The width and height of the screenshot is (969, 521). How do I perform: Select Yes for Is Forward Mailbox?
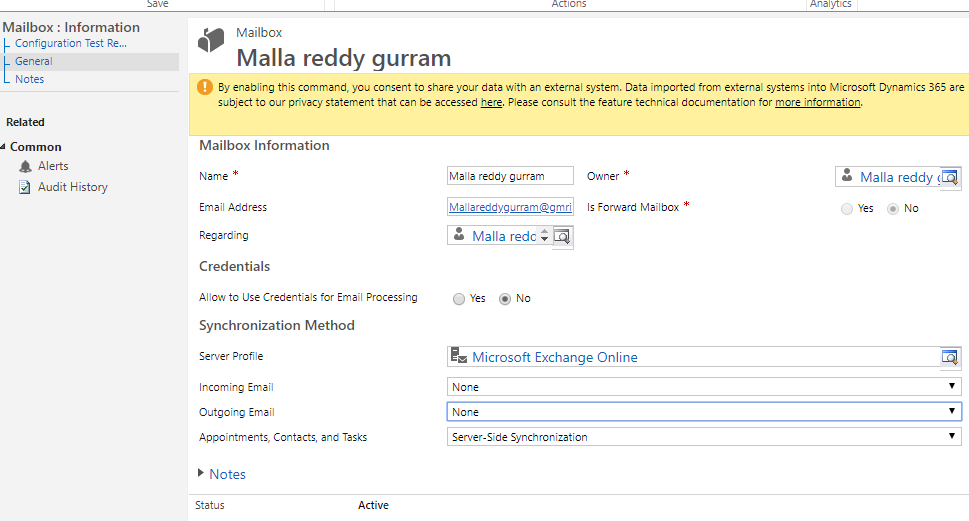tap(847, 209)
